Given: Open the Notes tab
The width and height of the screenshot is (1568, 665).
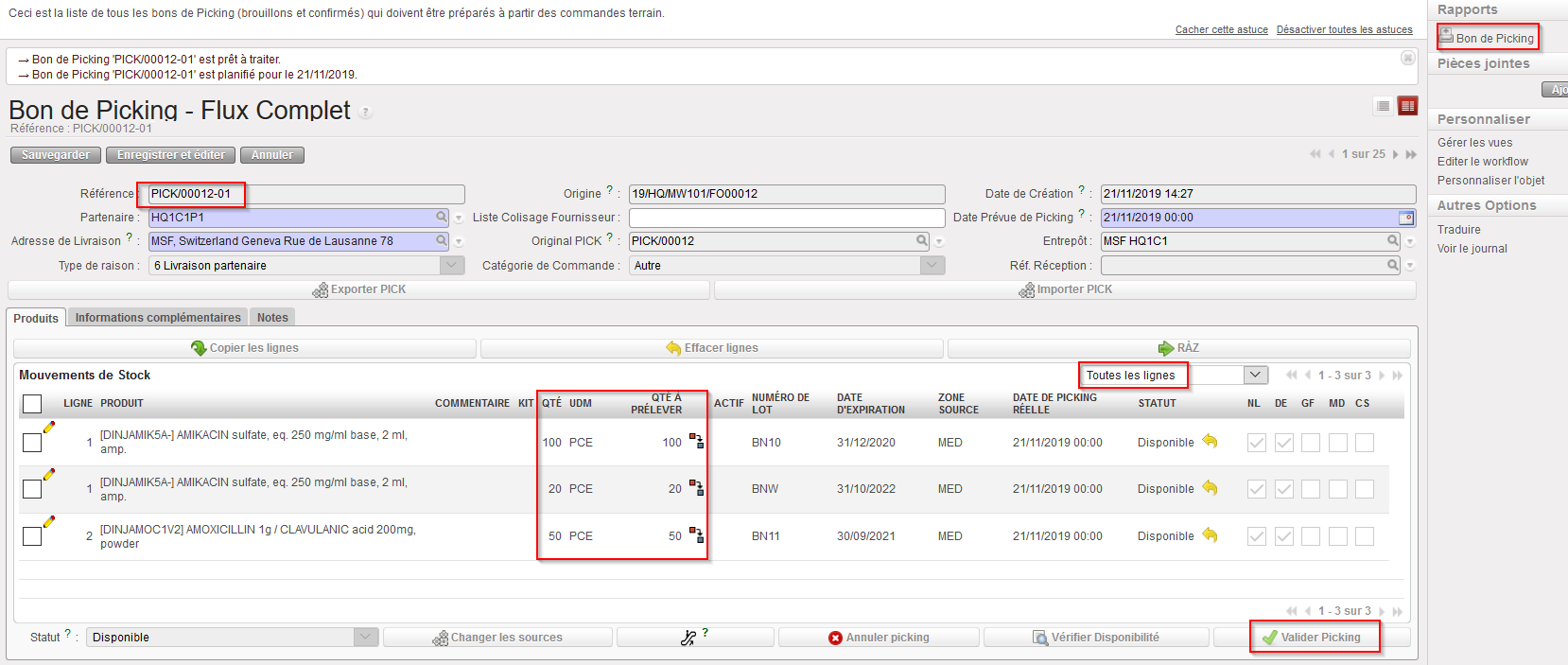Looking at the screenshot, I should click(x=272, y=318).
